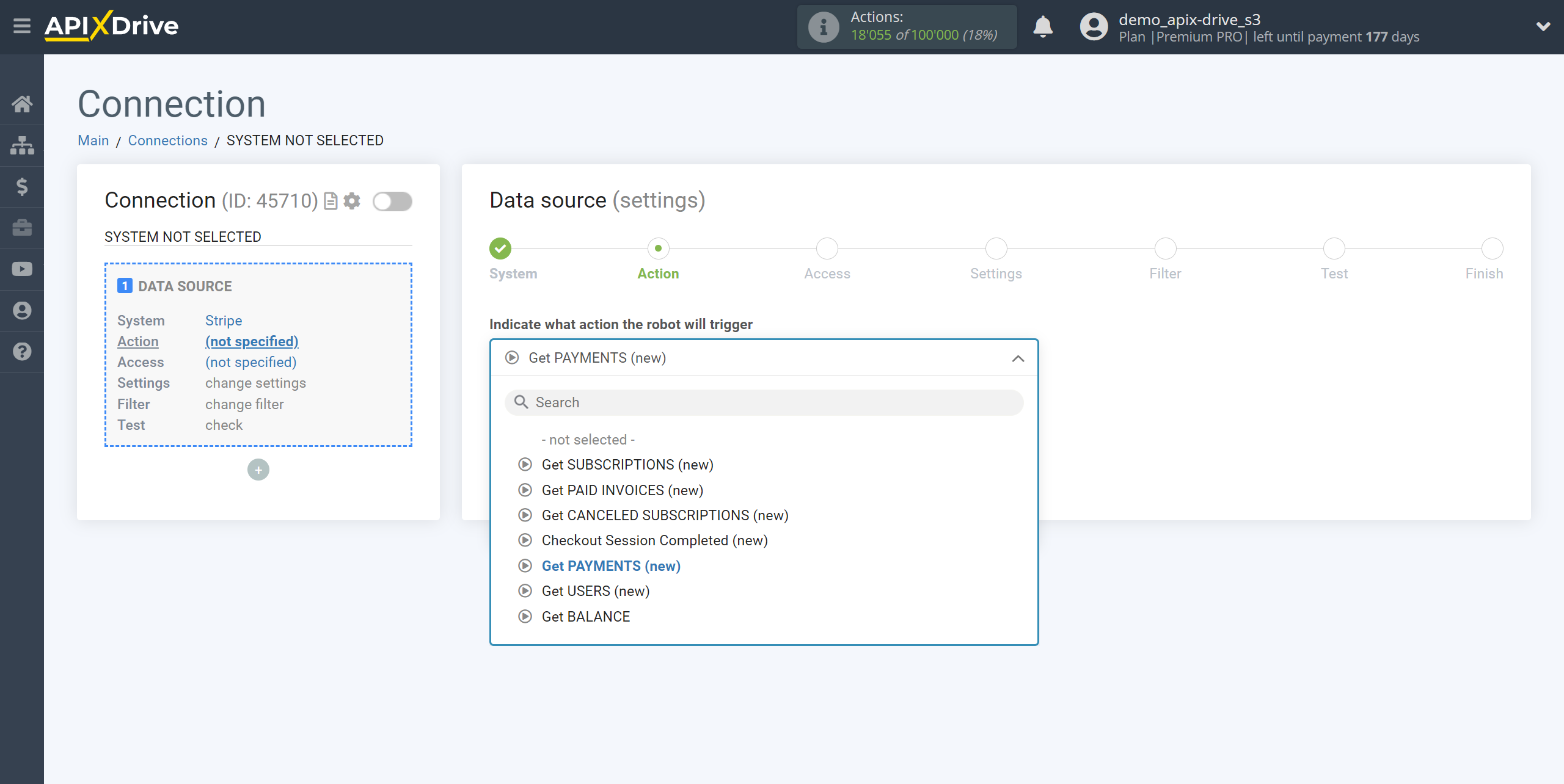The width and height of the screenshot is (1564, 784).
Task: Click the Test check link
Action: (224, 425)
